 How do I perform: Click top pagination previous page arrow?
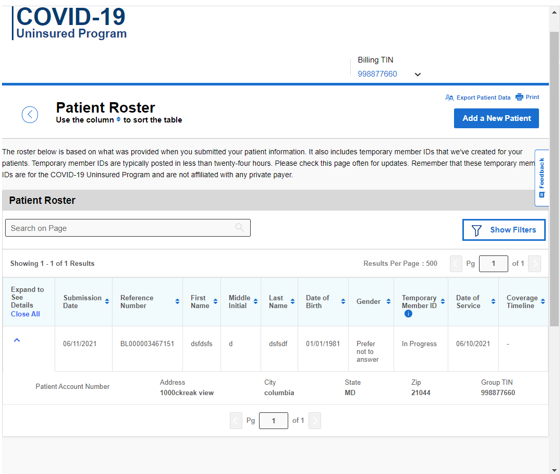[456, 264]
